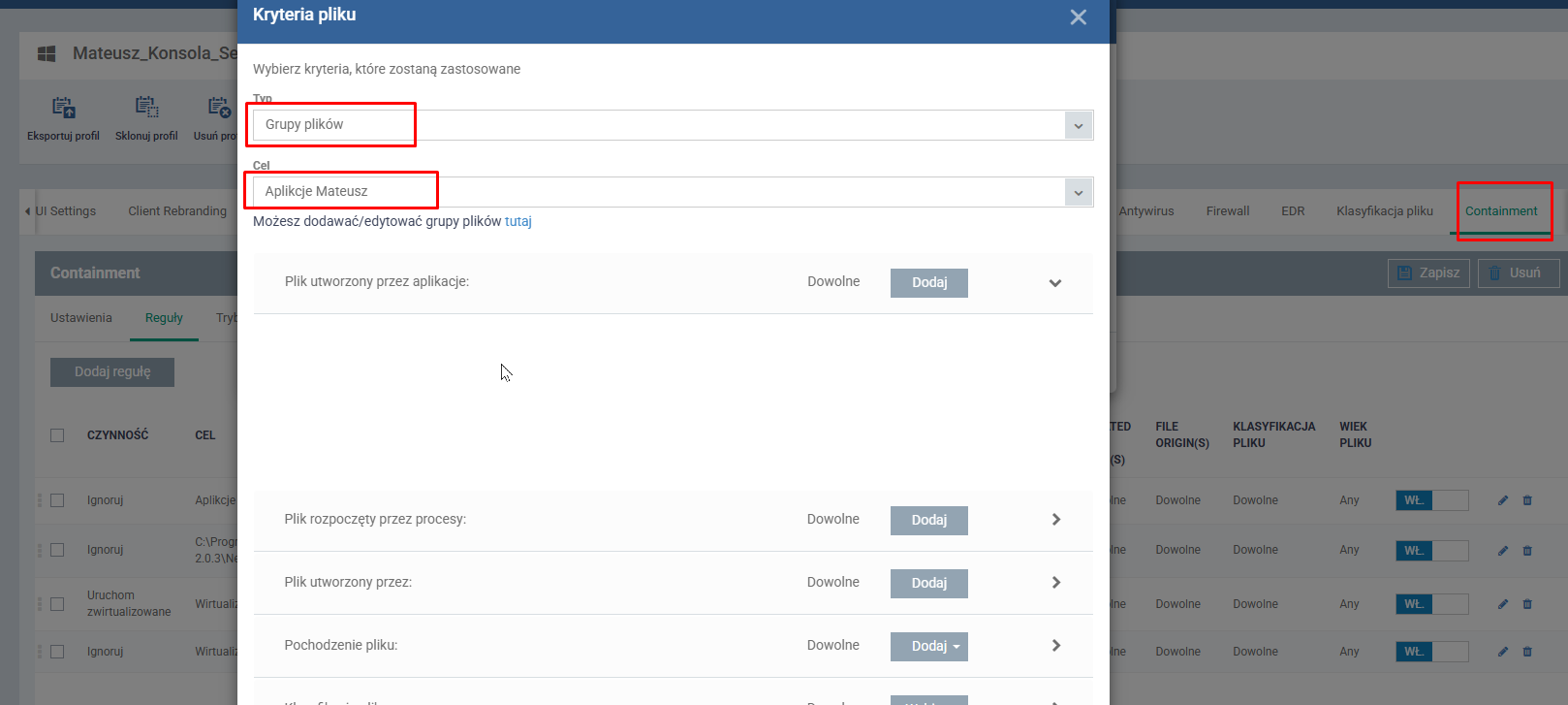Screen dimensions: 1568x705
Task: Click the CZYNNOŚĆ column header
Action: tap(117, 435)
